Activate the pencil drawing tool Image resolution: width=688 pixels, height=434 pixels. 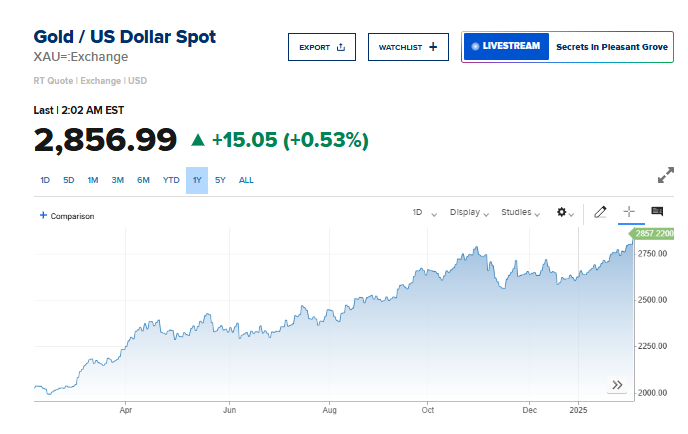click(x=600, y=212)
